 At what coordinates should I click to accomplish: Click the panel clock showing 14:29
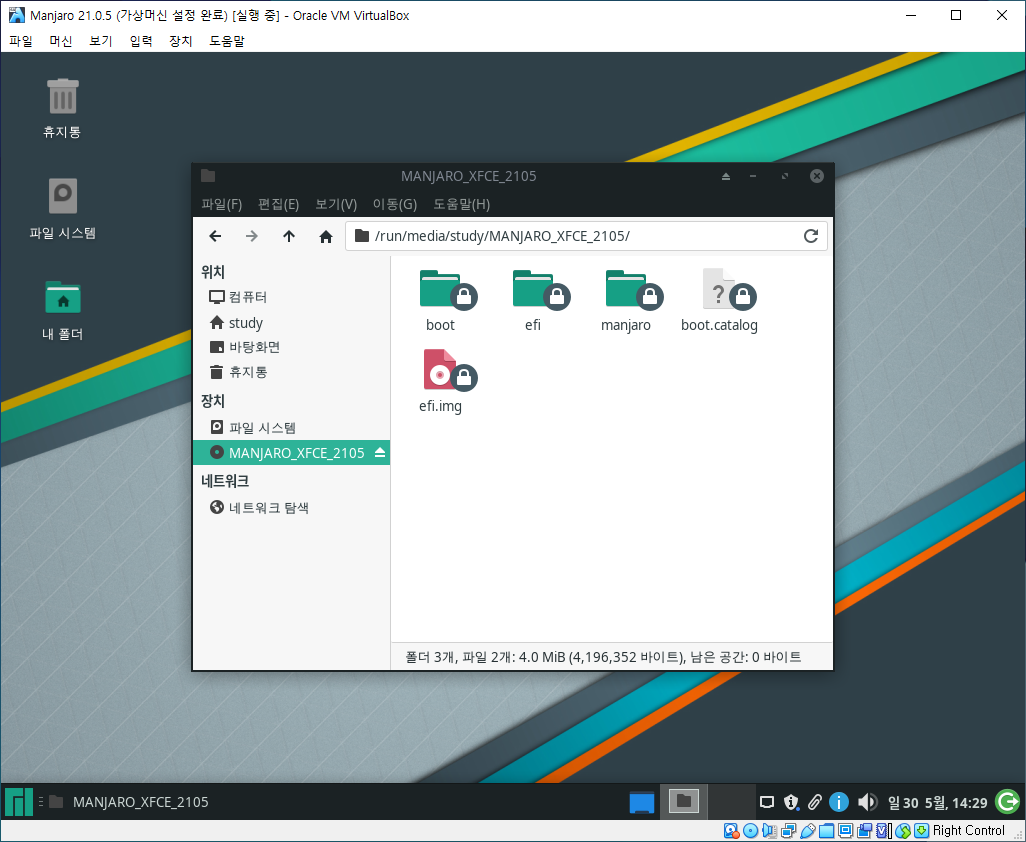937,802
